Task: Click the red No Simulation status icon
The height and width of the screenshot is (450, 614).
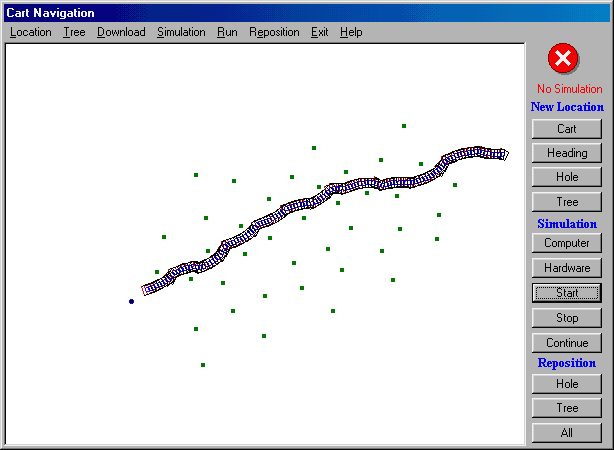Action: coord(563,58)
